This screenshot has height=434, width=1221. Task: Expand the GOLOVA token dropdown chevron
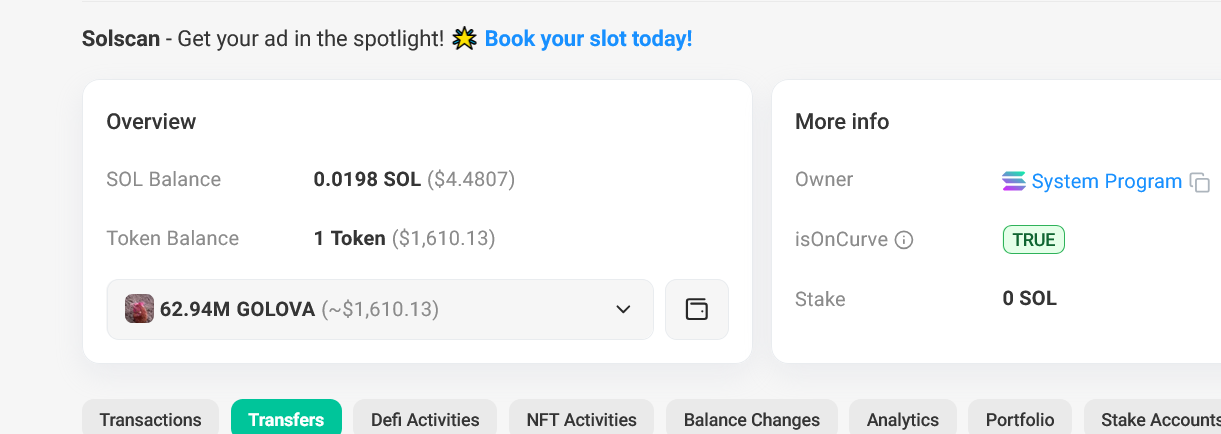click(623, 309)
